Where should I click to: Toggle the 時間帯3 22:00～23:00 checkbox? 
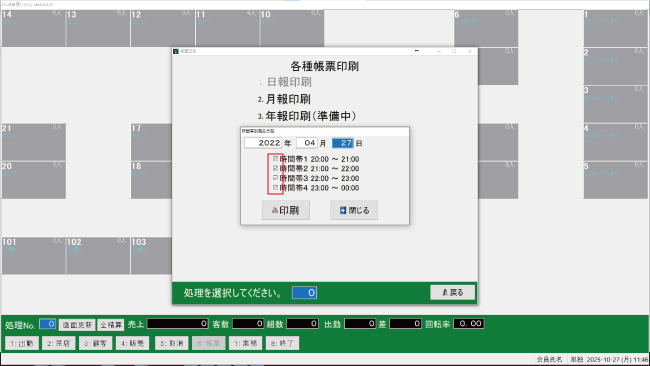[275, 178]
